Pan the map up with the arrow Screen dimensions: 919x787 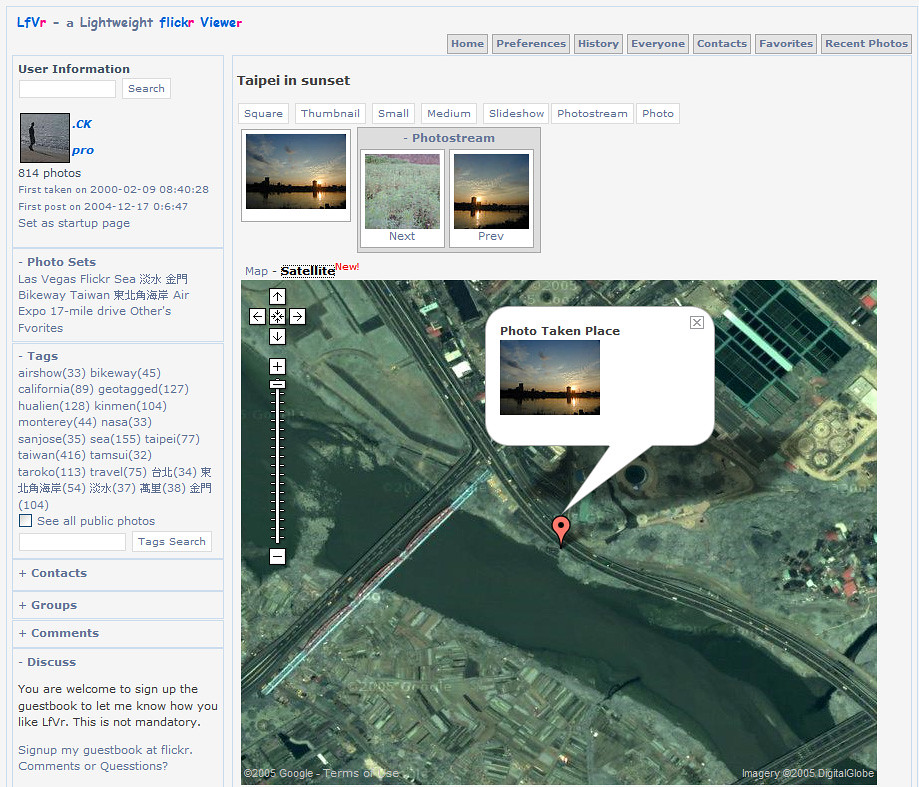tap(277, 296)
